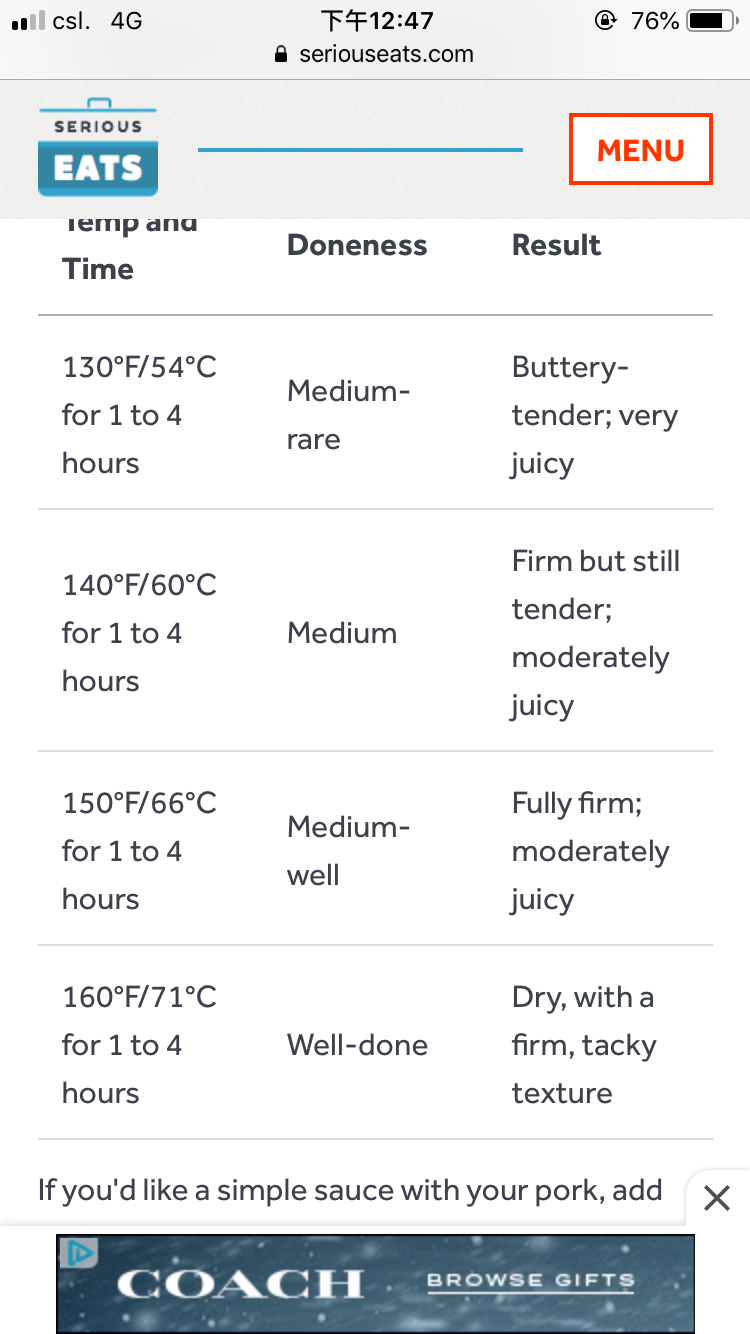Open the Coach Browse Gifts ad link
Viewport: 750px width, 1334px height.
(530, 1283)
